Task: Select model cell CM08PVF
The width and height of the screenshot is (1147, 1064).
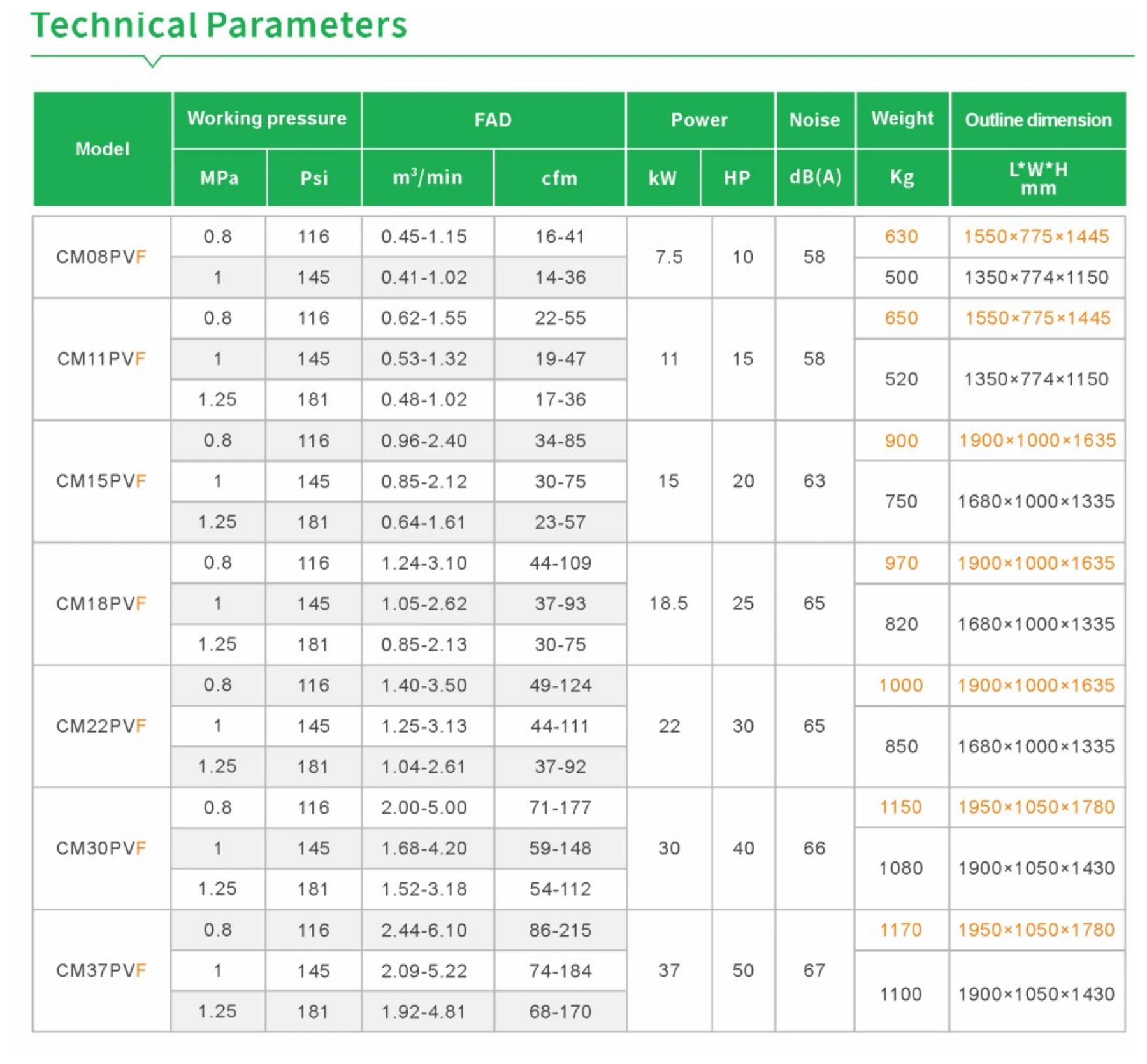Action: click(101, 257)
